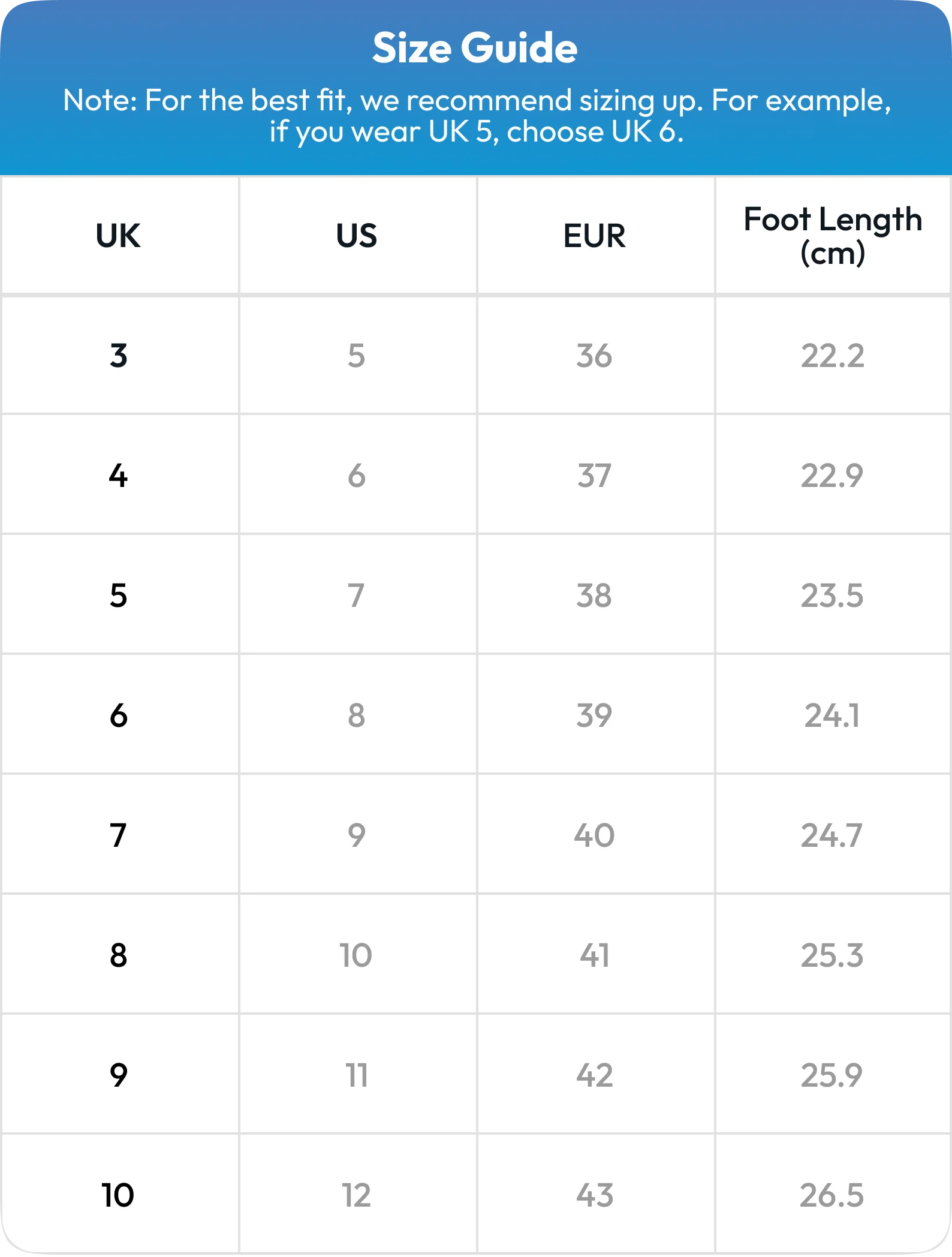Select UK size 8 cell
Image resolution: width=952 pixels, height=1257 pixels.
click(119, 955)
